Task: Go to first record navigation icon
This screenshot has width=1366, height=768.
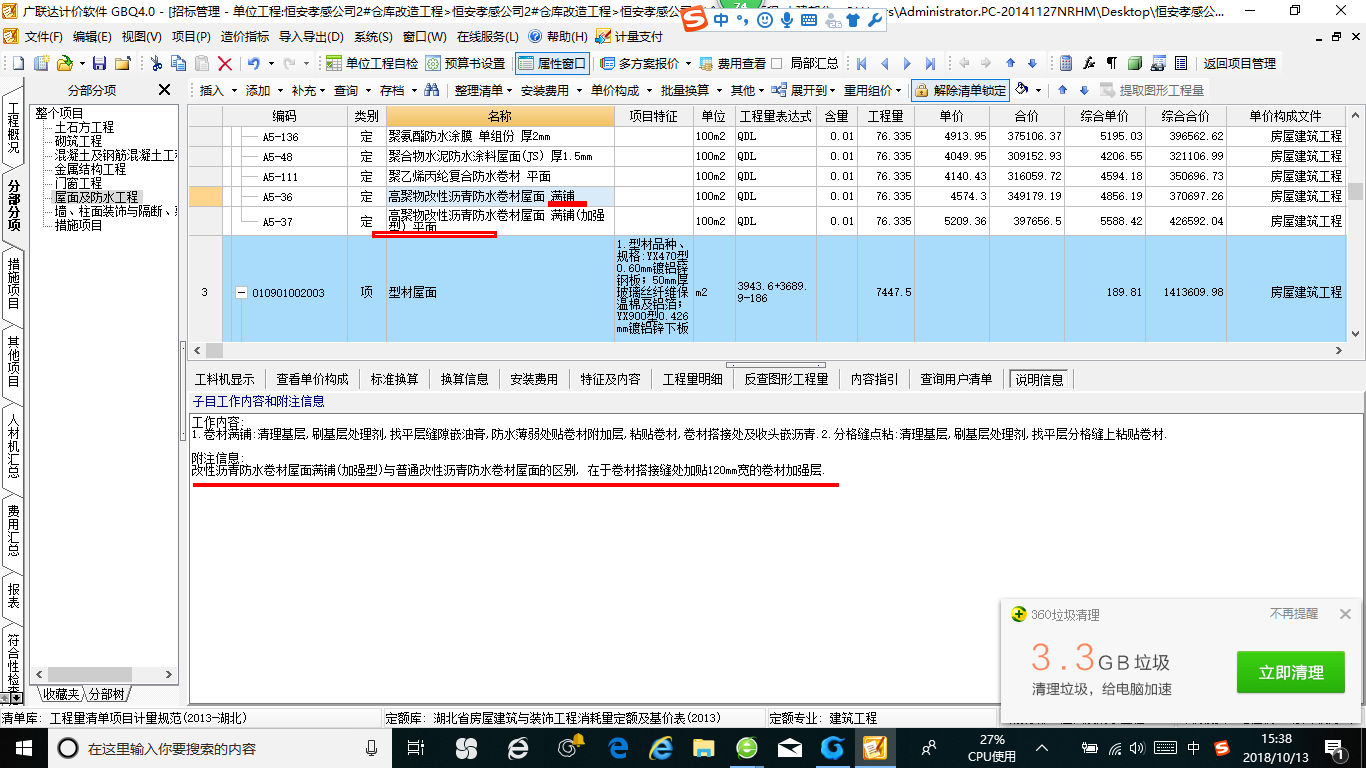Action: coord(861,63)
